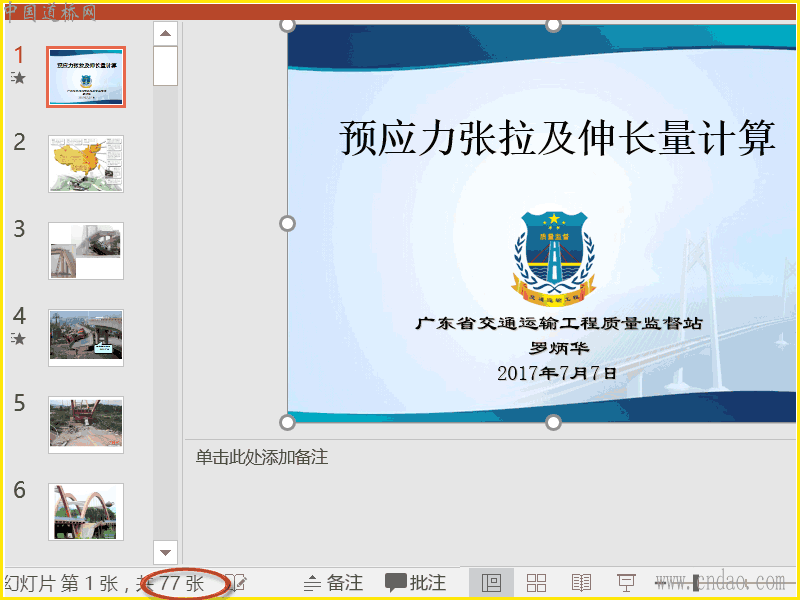This screenshot has height=600, width=800.
Task: Click slide number 3 label
Action: point(19,229)
